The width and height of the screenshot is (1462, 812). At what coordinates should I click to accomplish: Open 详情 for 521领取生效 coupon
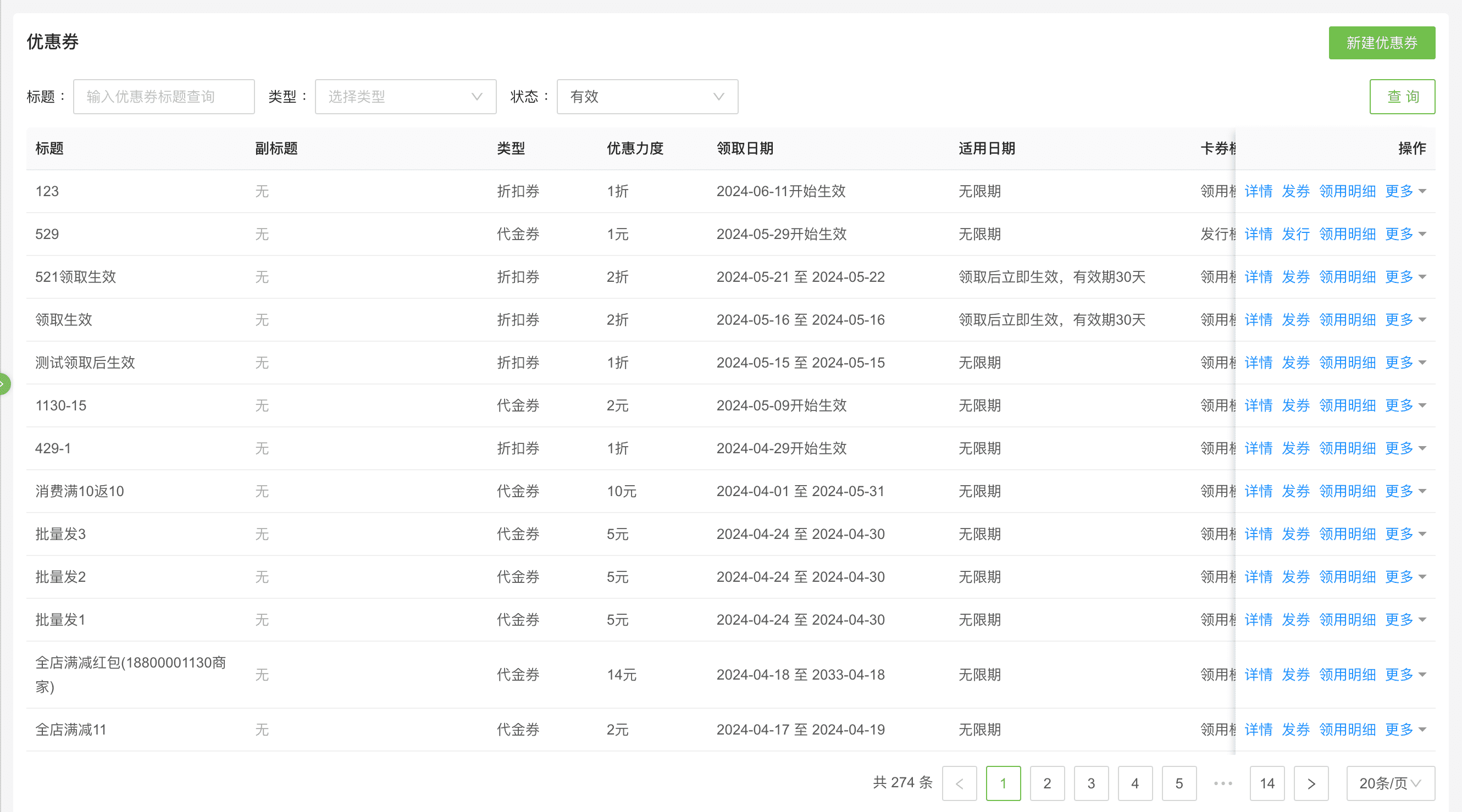[x=1258, y=277]
